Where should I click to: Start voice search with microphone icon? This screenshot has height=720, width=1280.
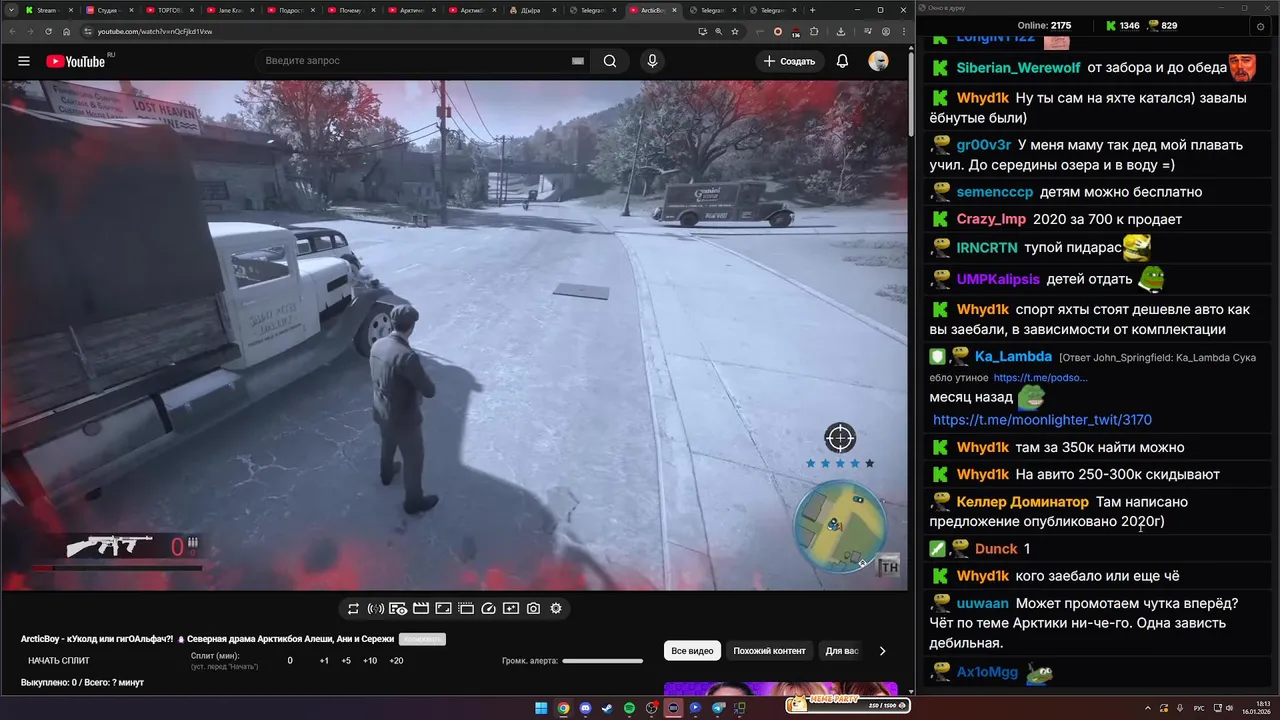point(652,61)
